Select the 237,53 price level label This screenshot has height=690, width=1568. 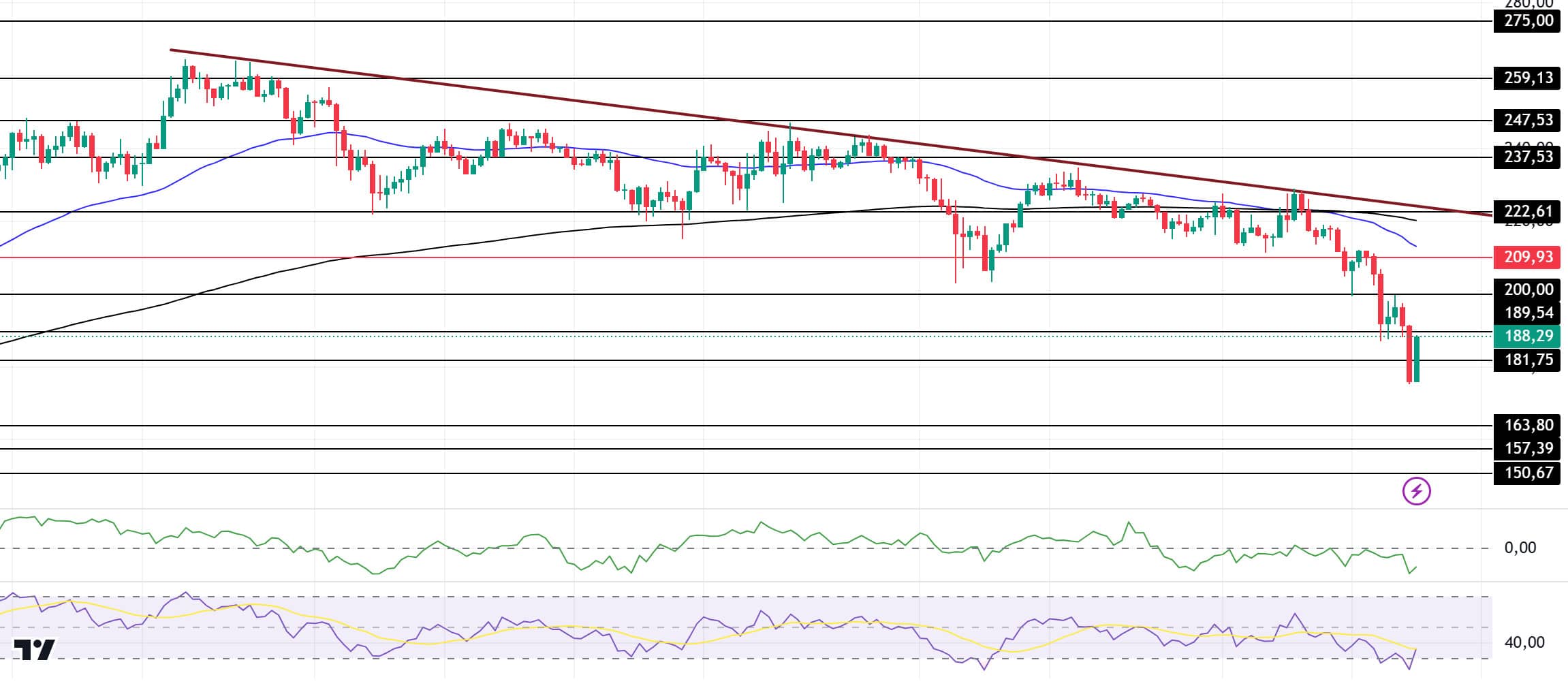(x=1526, y=157)
